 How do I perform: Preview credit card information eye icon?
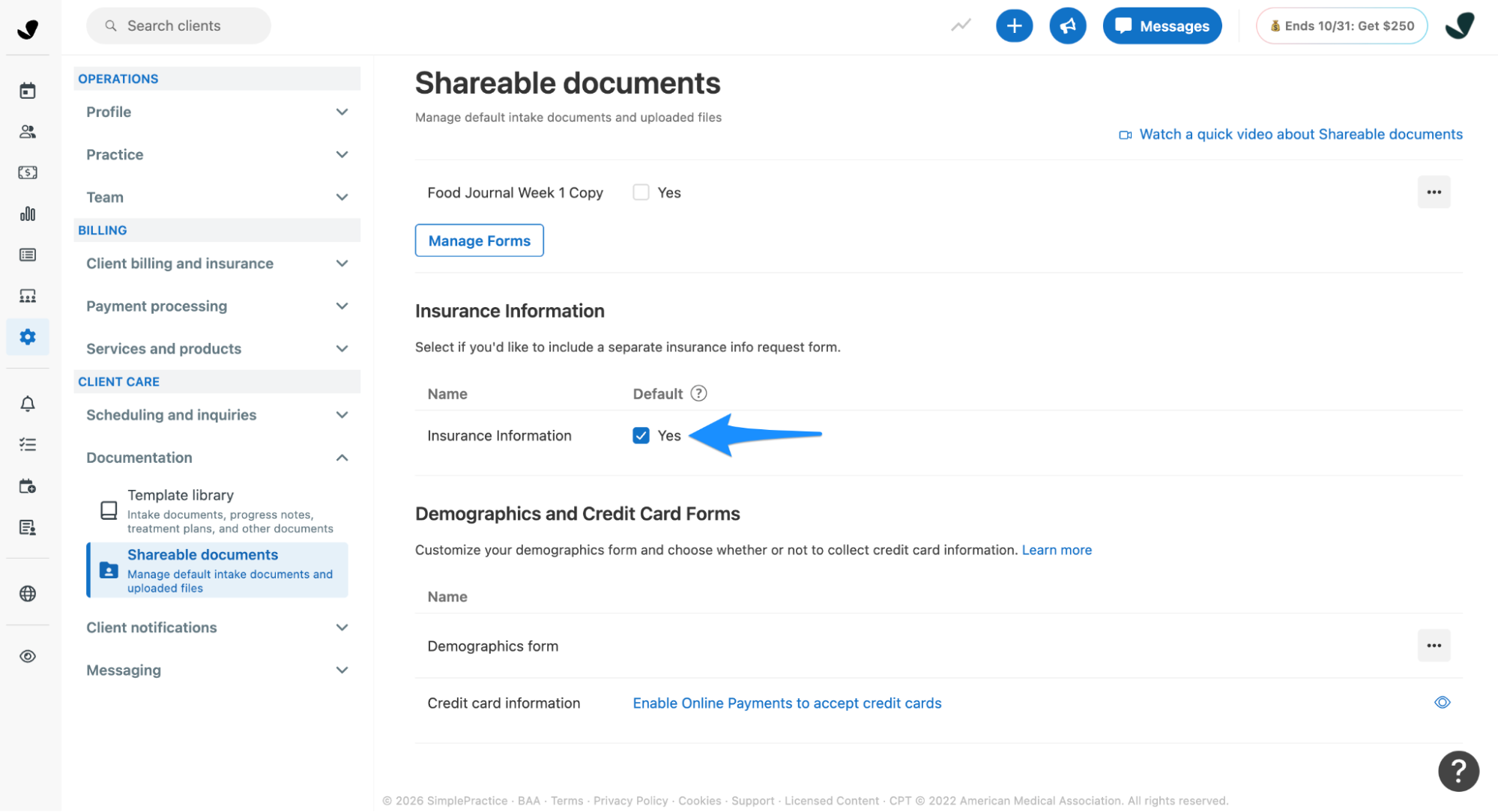[x=1443, y=703]
